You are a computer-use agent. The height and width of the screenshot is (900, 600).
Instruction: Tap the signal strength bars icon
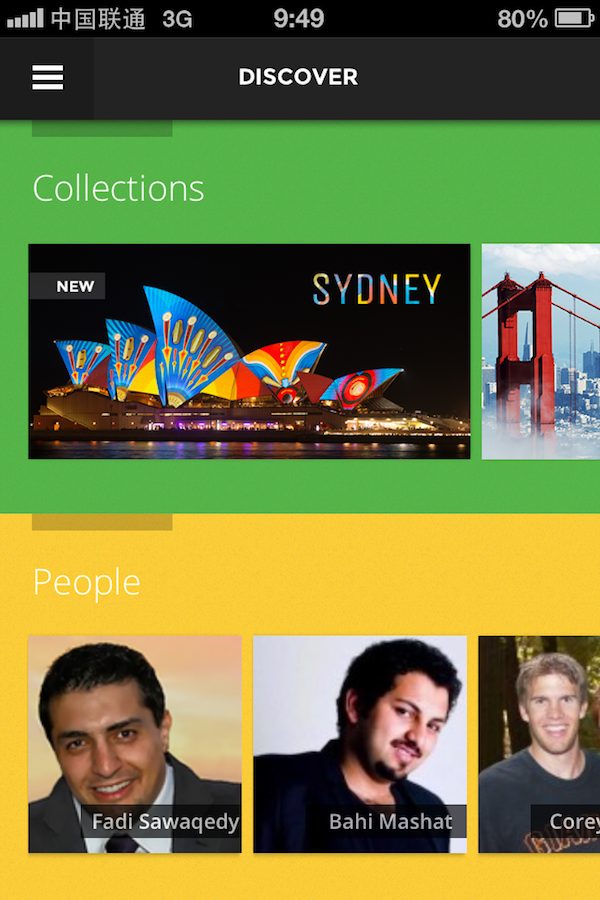click(x=25, y=19)
